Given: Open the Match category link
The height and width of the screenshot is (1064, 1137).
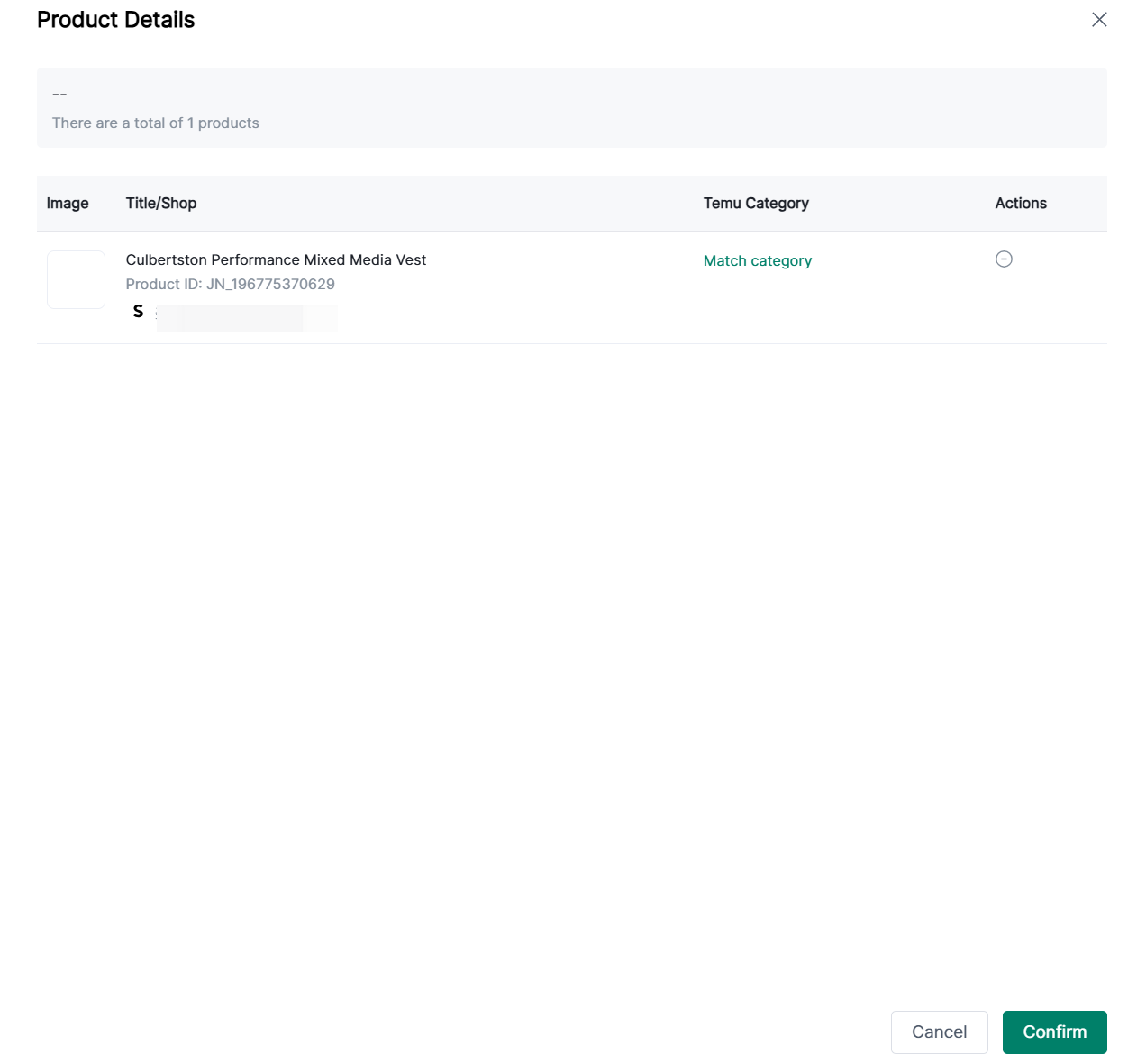Looking at the screenshot, I should click(x=757, y=260).
